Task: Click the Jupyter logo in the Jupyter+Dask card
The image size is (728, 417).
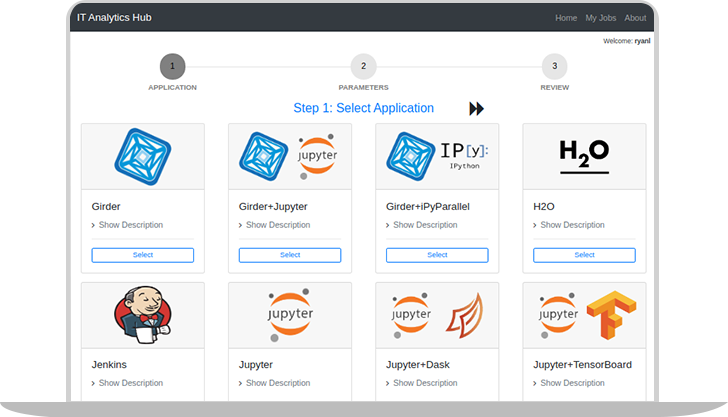Action: click(x=411, y=315)
